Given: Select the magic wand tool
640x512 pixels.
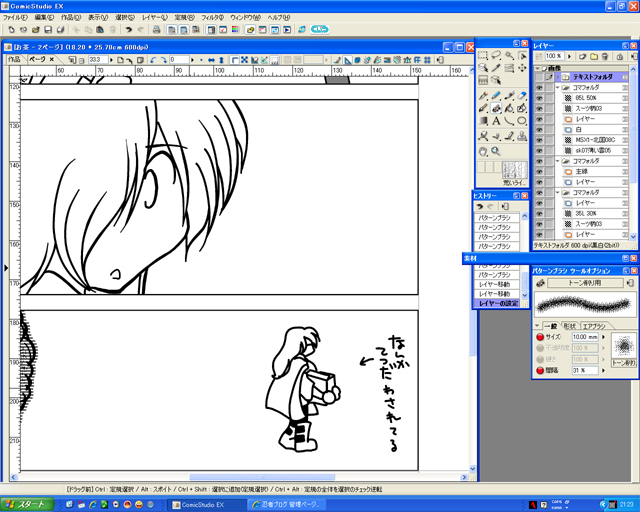Looking at the screenshot, I should (509, 55).
